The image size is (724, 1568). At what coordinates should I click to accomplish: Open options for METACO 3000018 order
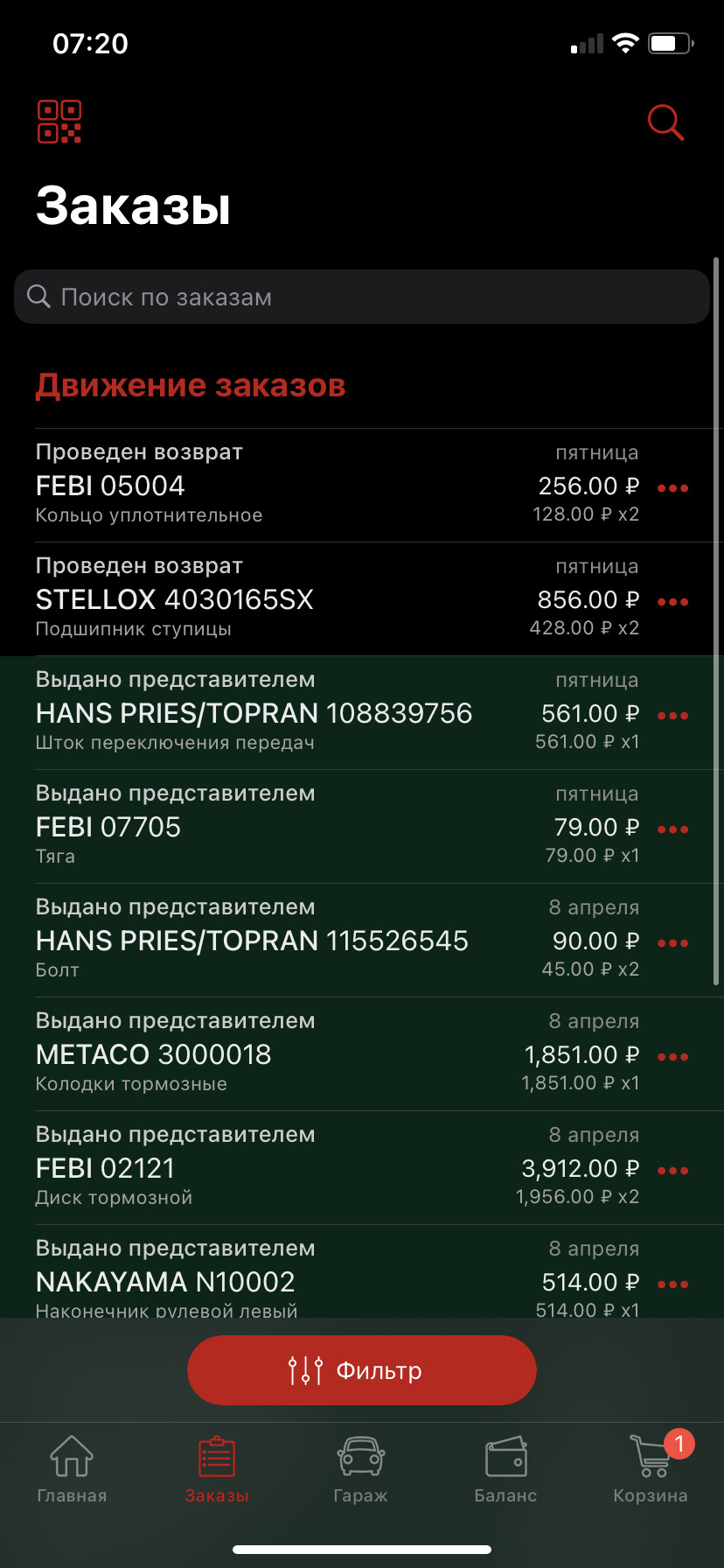pyautogui.click(x=672, y=1057)
